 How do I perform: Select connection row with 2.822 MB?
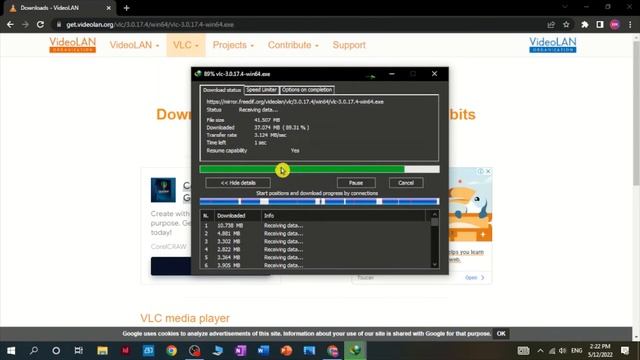coord(316,249)
